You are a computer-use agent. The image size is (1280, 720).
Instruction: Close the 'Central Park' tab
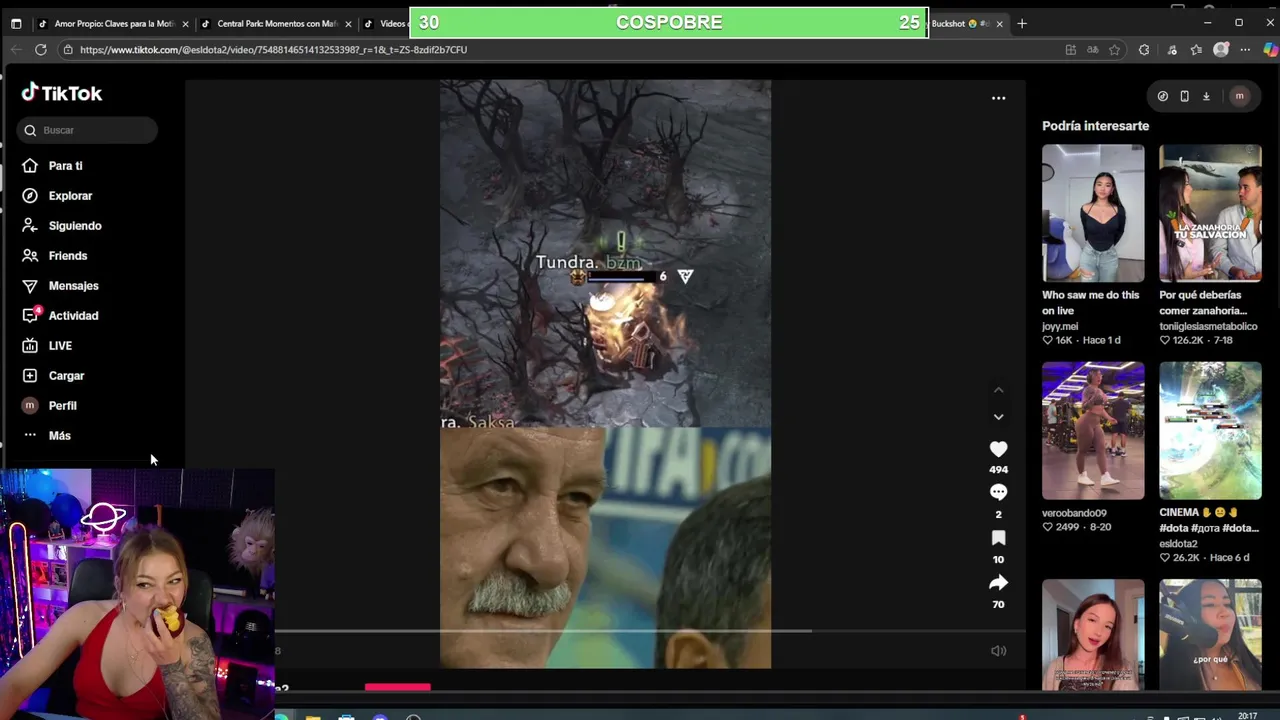point(348,24)
